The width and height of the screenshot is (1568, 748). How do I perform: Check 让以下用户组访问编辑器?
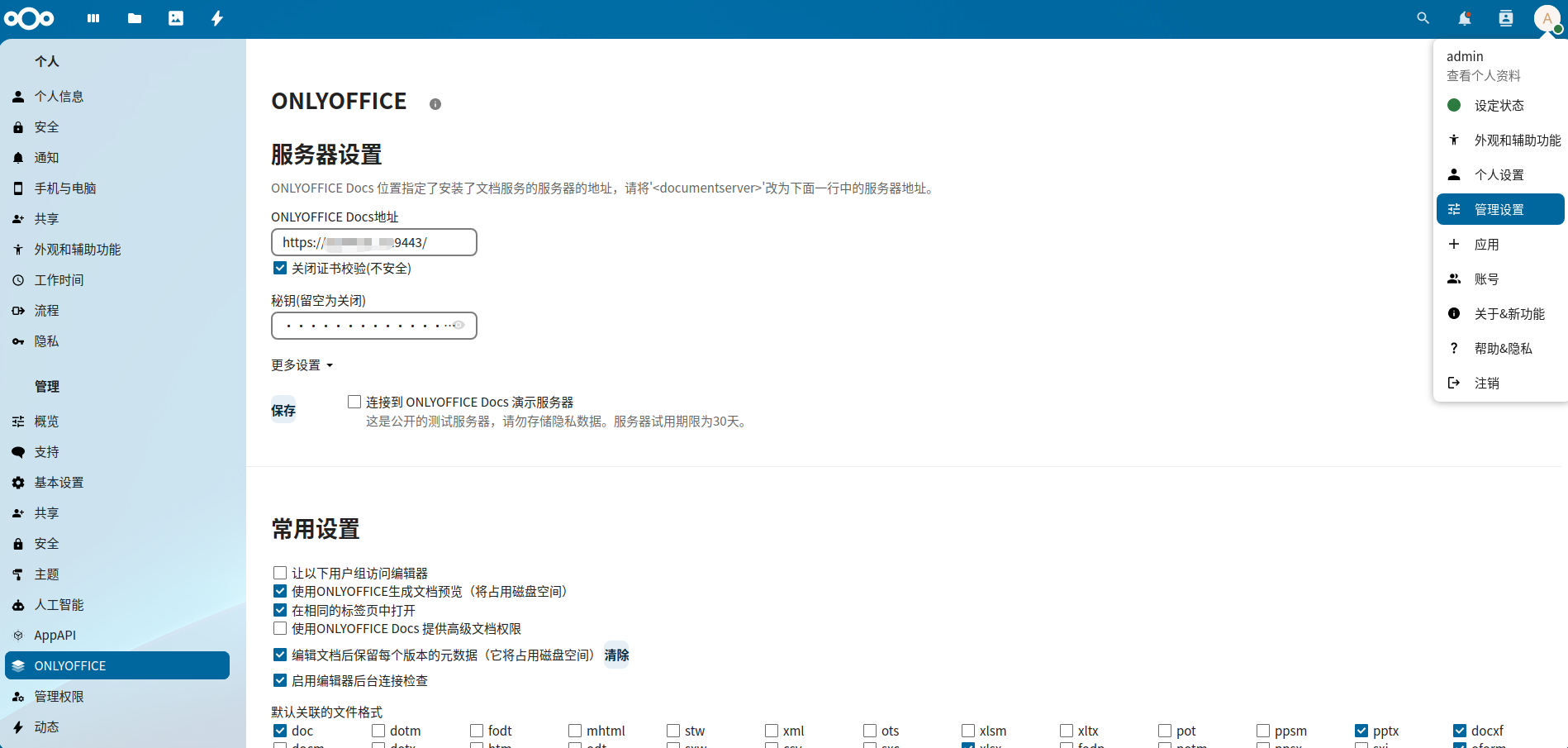point(280,573)
